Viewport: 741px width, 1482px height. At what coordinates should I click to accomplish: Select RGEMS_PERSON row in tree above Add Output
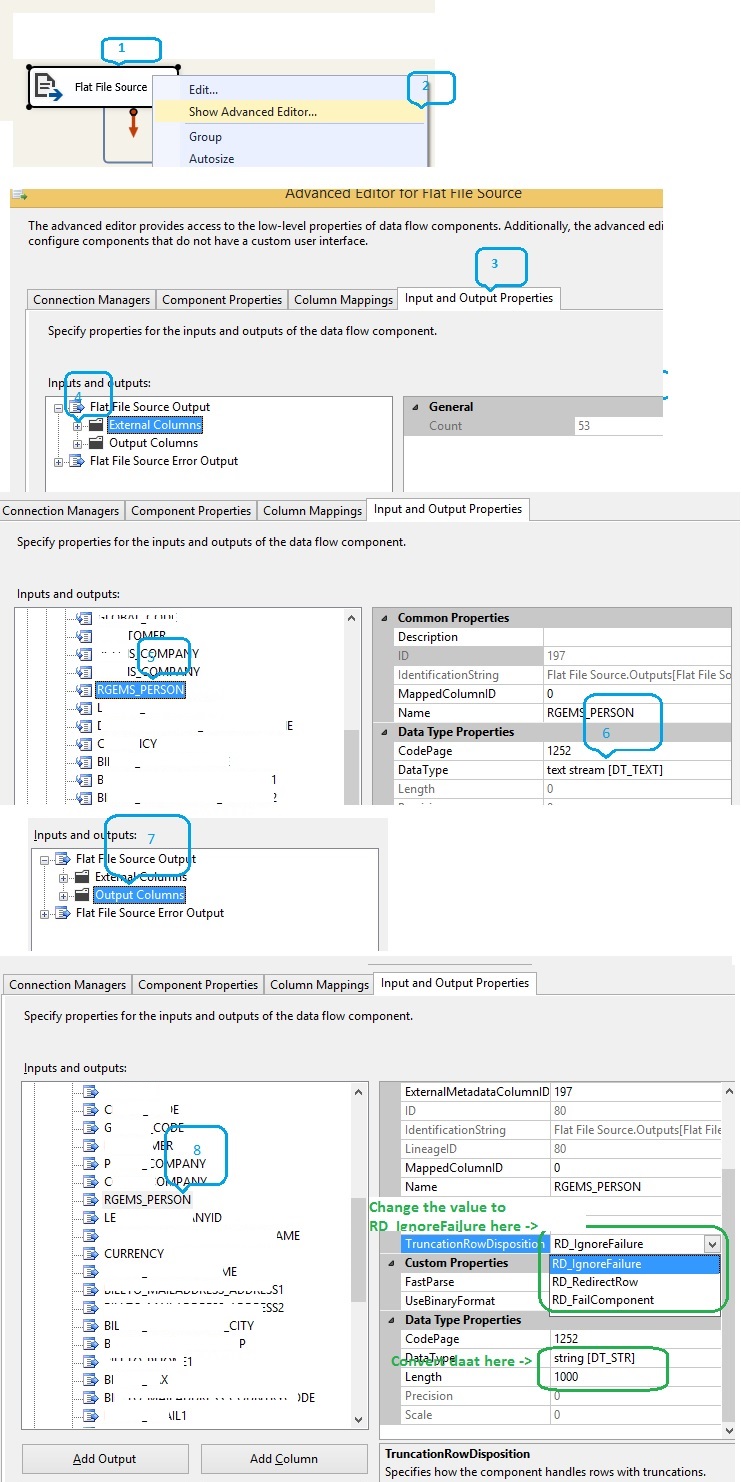[x=147, y=1200]
